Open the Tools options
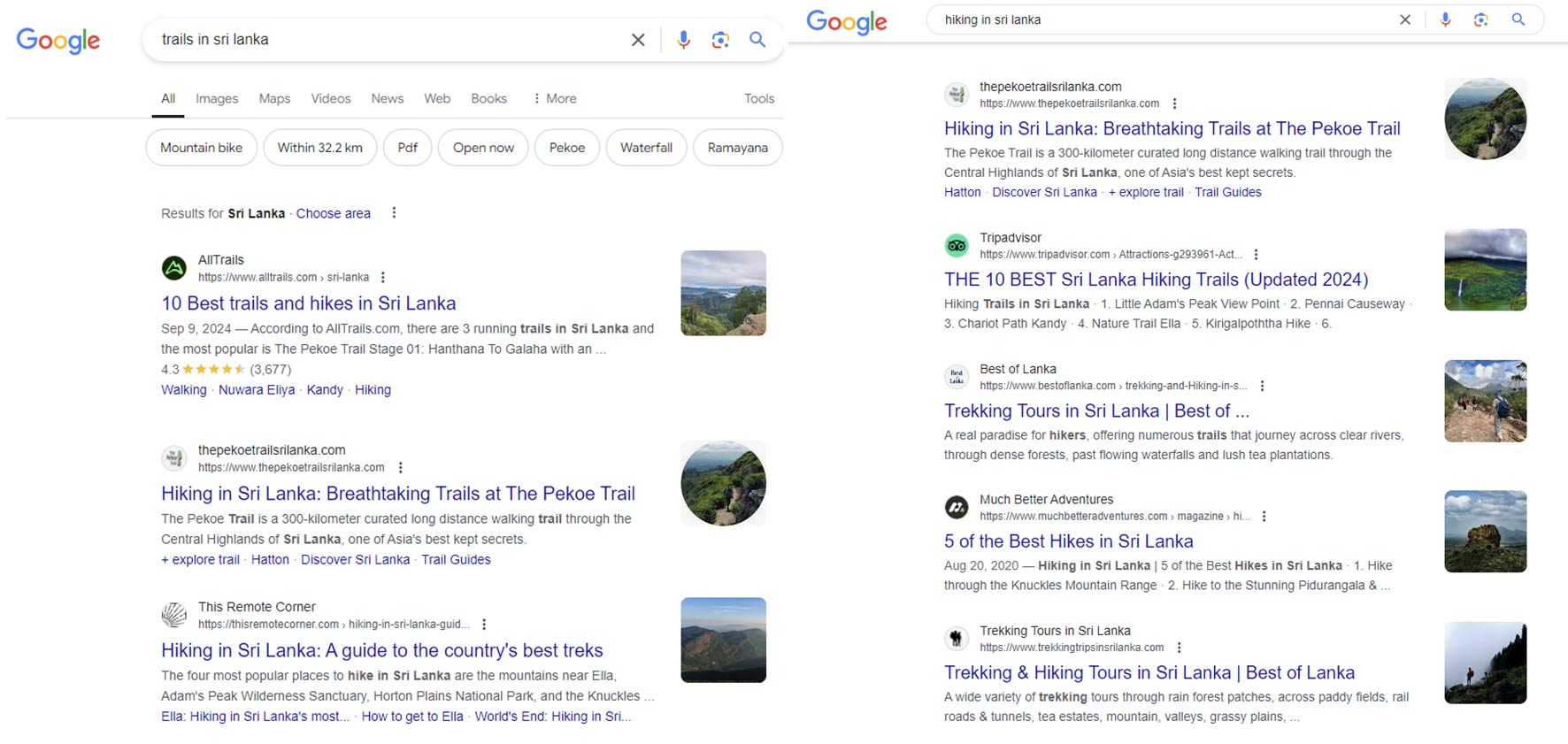Image resolution: width=1568 pixels, height=744 pixels. click(758, 99)
